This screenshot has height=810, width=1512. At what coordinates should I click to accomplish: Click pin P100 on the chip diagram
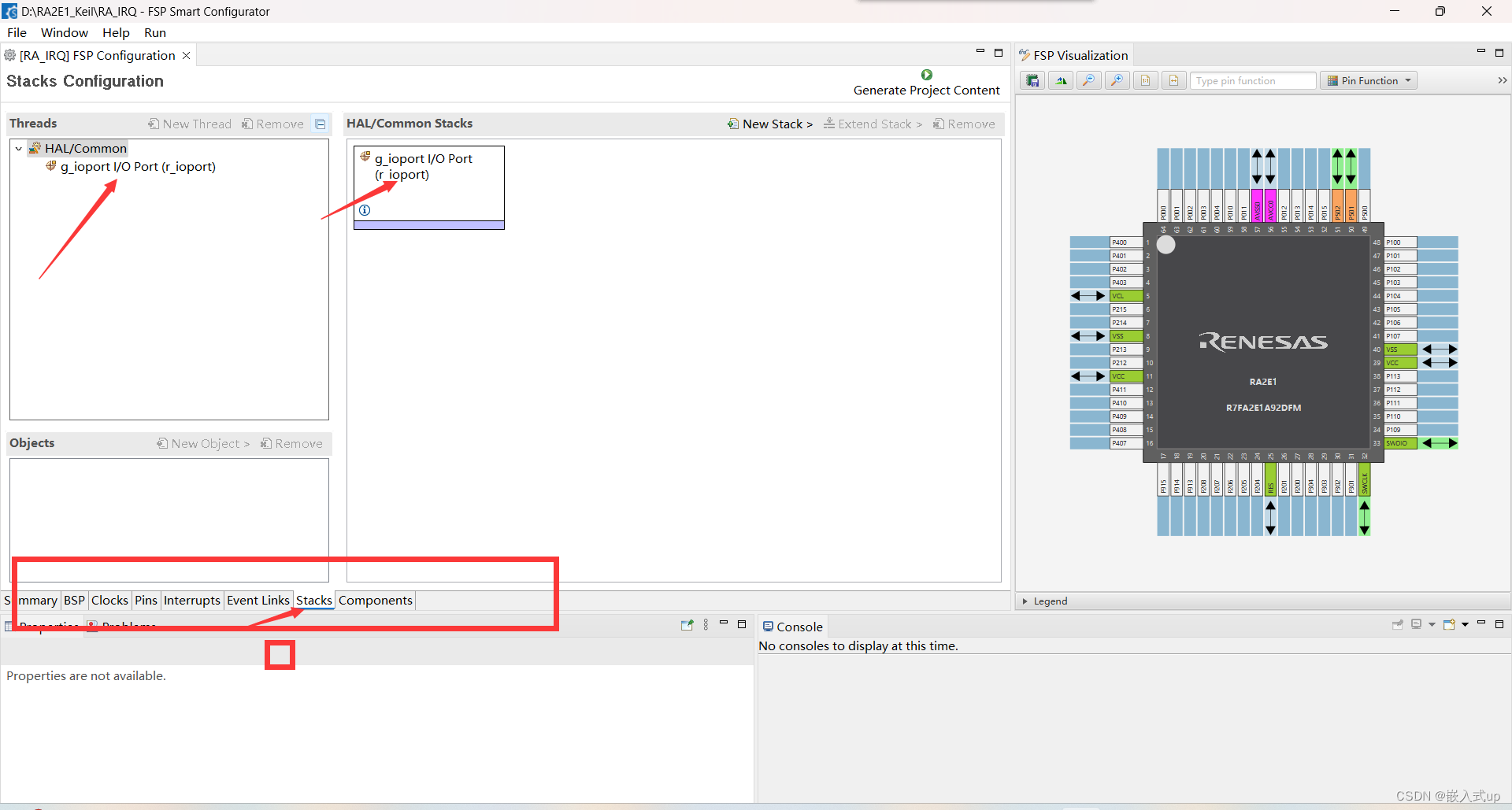coord(1400,242)
